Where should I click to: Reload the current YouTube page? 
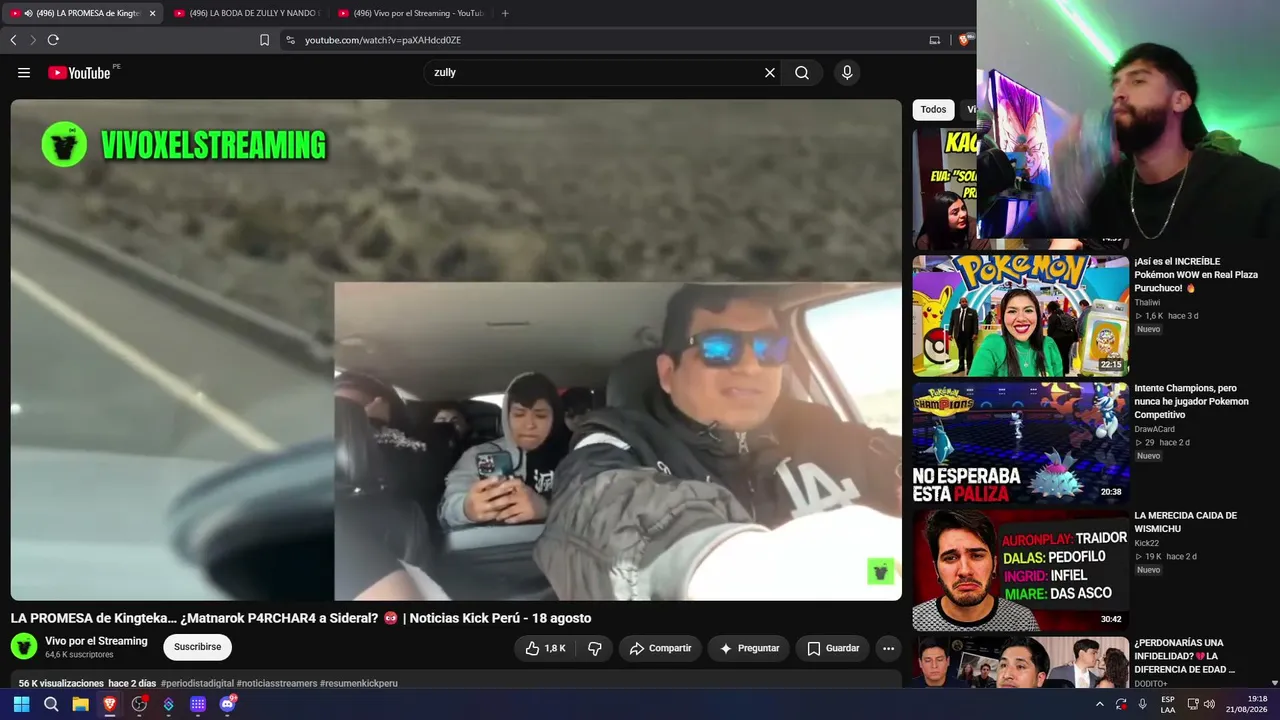tap(53, 40)
